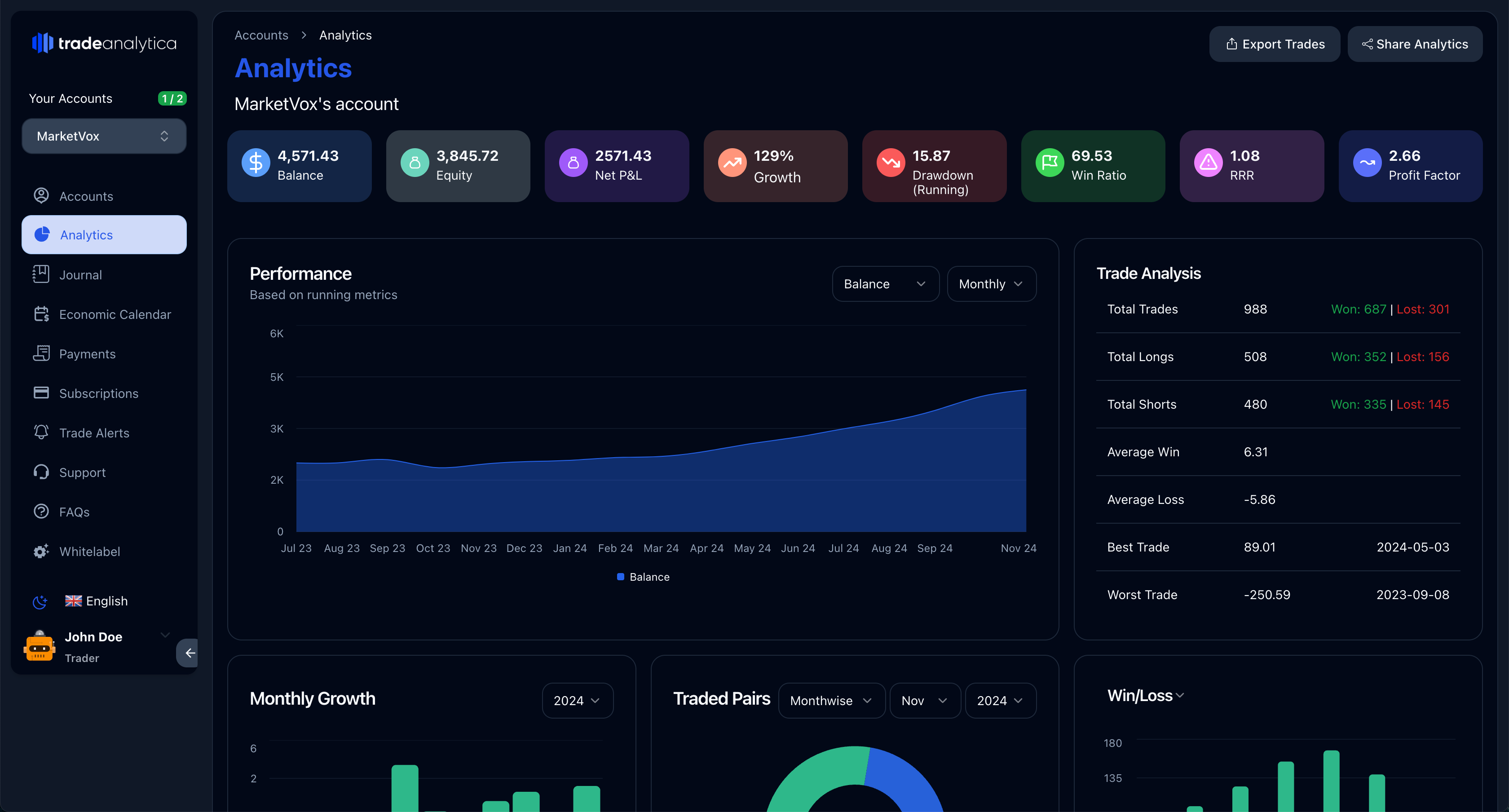
Task: Click the Average Win value 6.31
Action: click(x=1255, y=452)
